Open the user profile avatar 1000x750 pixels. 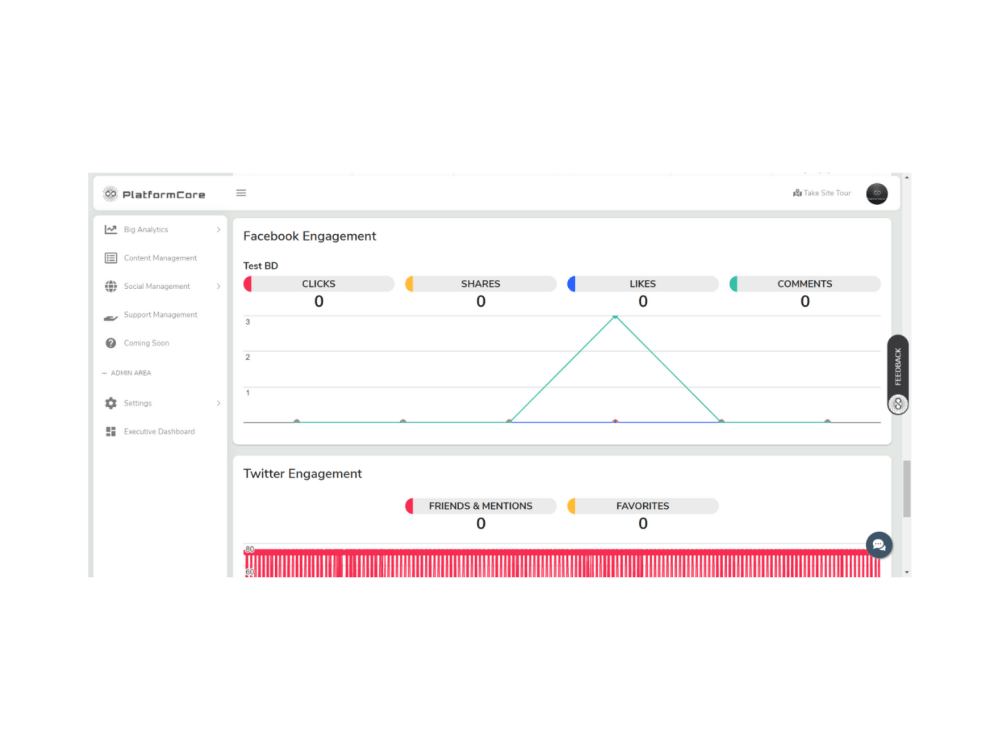pyautogui.click(x=877, y=193)
